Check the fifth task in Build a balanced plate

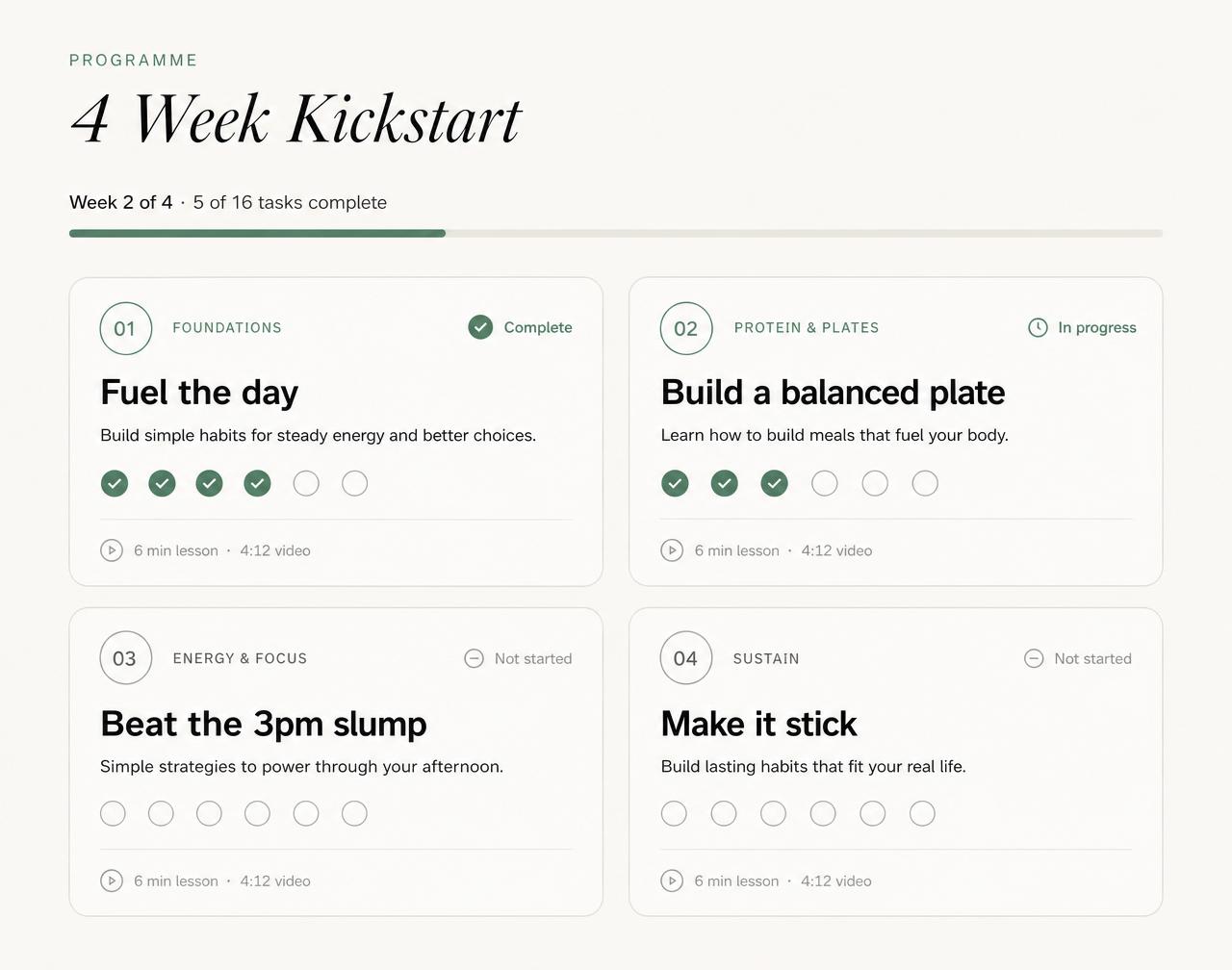click(x=875, y=483)
